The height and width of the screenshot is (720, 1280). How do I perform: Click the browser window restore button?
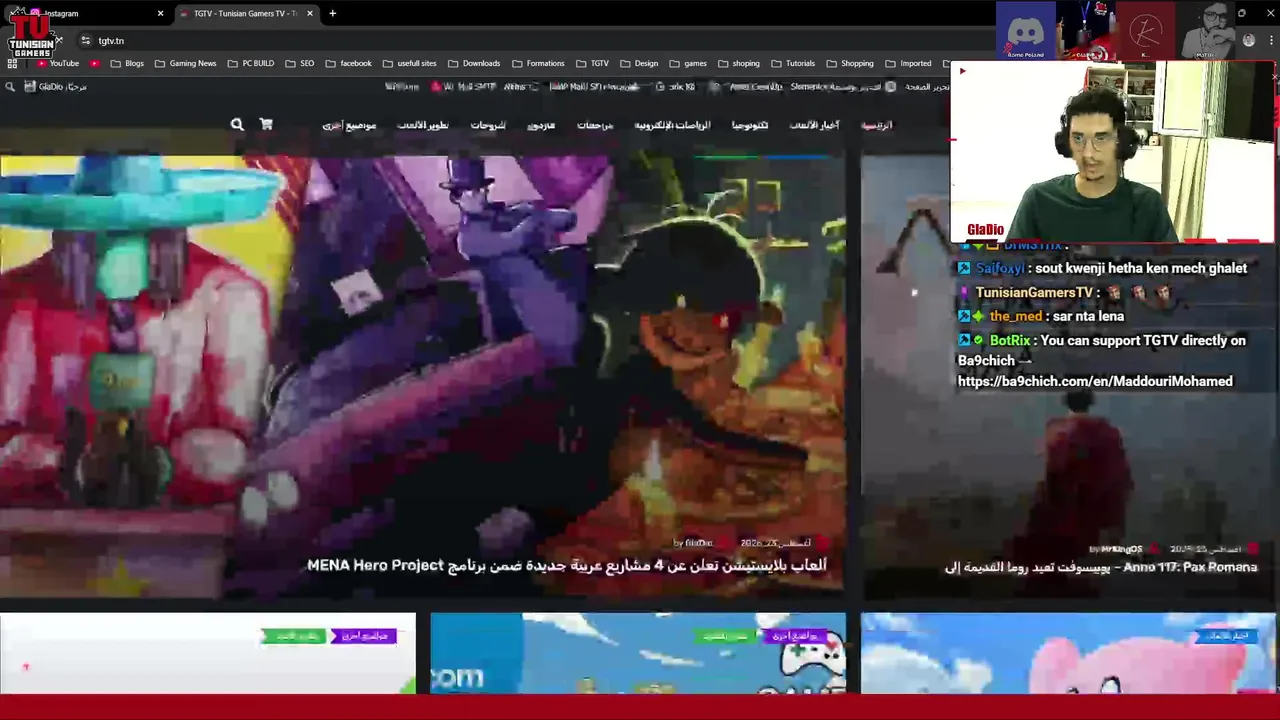click(x=1242, y=13)
